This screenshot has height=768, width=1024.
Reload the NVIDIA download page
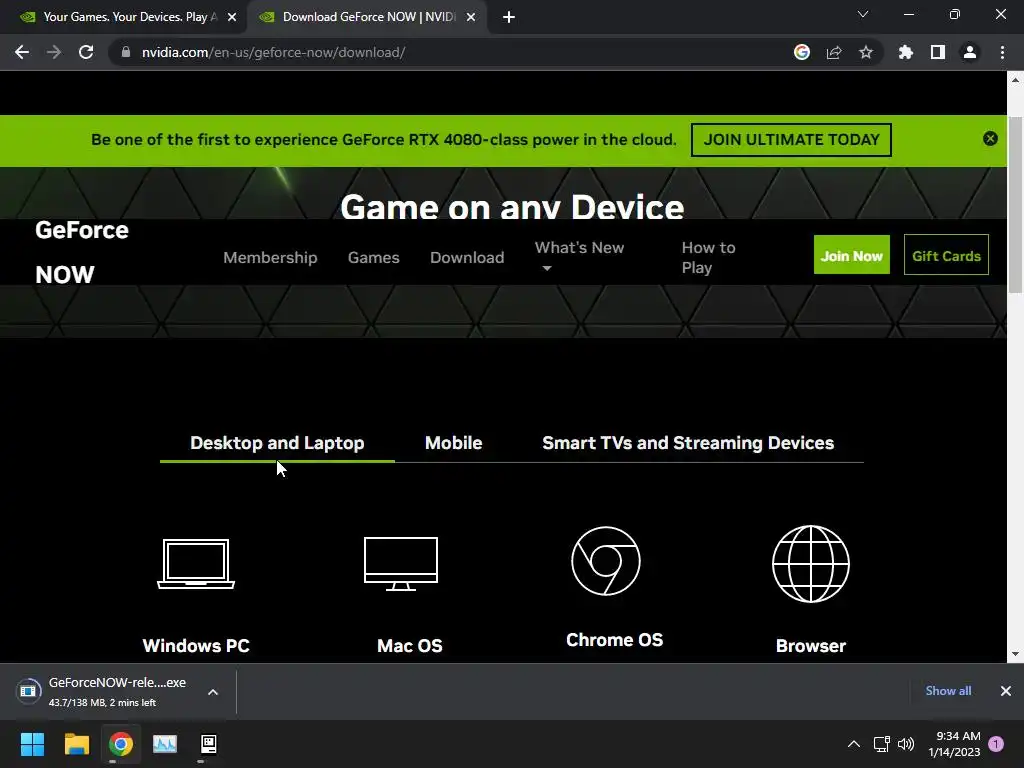pyautogui.click(x=86, y=52)
